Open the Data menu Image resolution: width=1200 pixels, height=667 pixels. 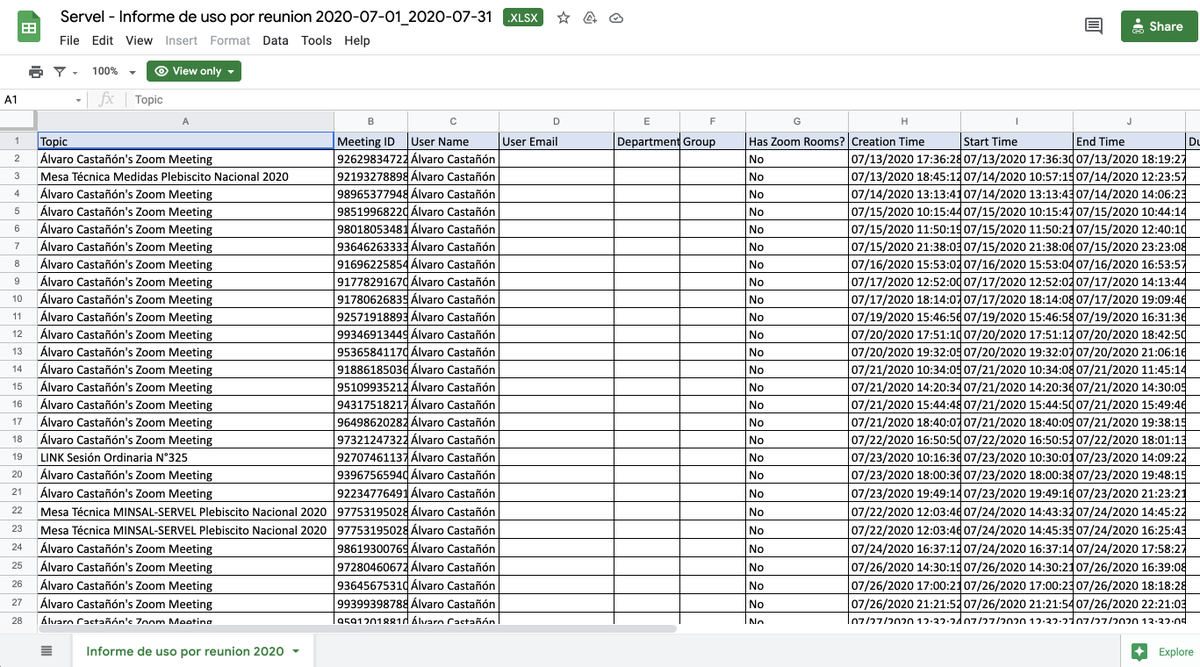click(276, 41)
